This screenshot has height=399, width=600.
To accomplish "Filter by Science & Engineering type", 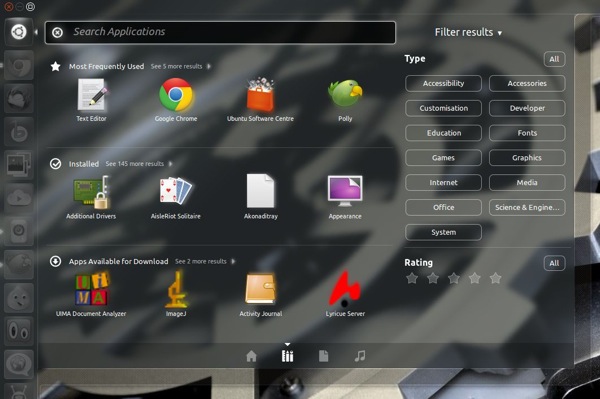I will (x=527, y=207).
